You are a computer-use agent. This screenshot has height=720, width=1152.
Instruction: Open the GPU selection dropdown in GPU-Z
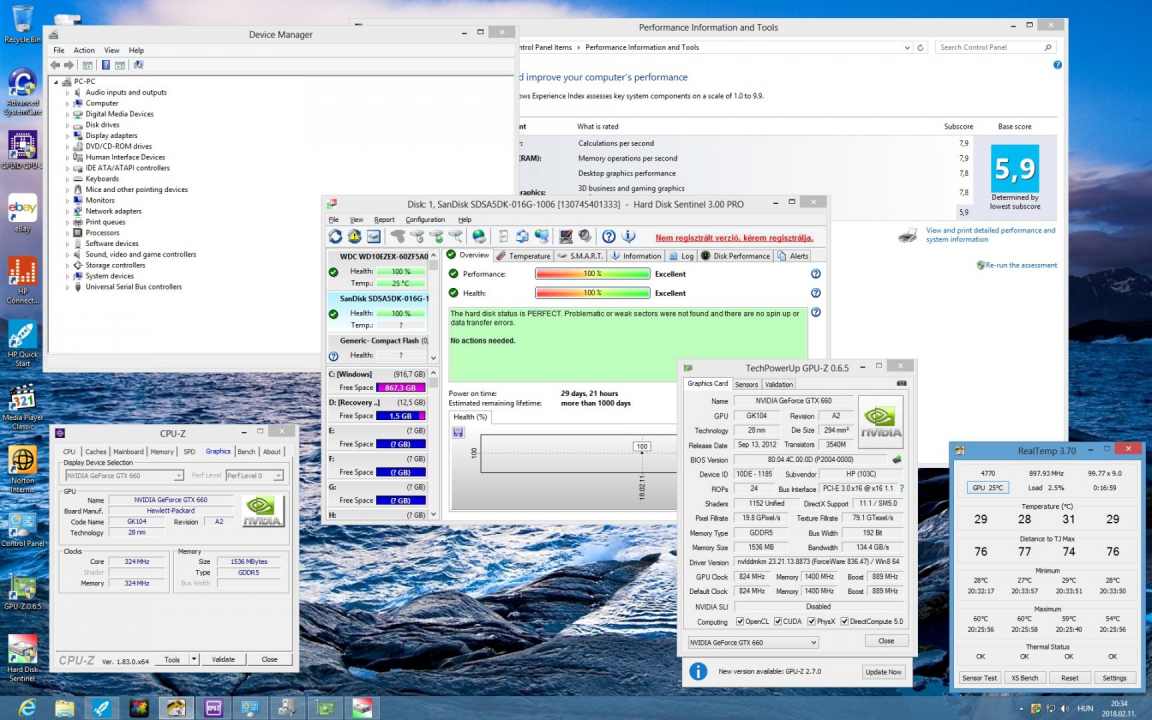click(x=753, y=643)
